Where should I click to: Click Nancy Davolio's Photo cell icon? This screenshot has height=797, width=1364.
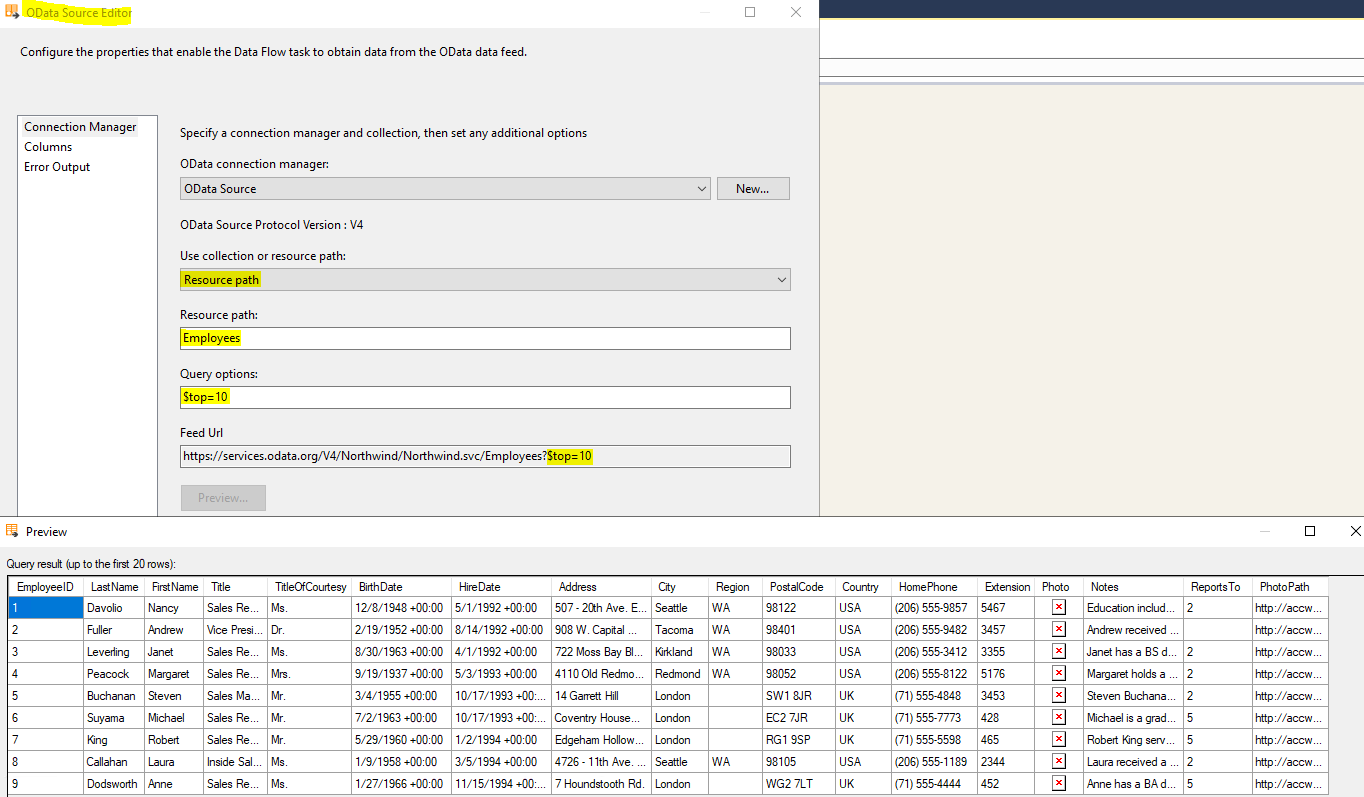coord(1058,607)
